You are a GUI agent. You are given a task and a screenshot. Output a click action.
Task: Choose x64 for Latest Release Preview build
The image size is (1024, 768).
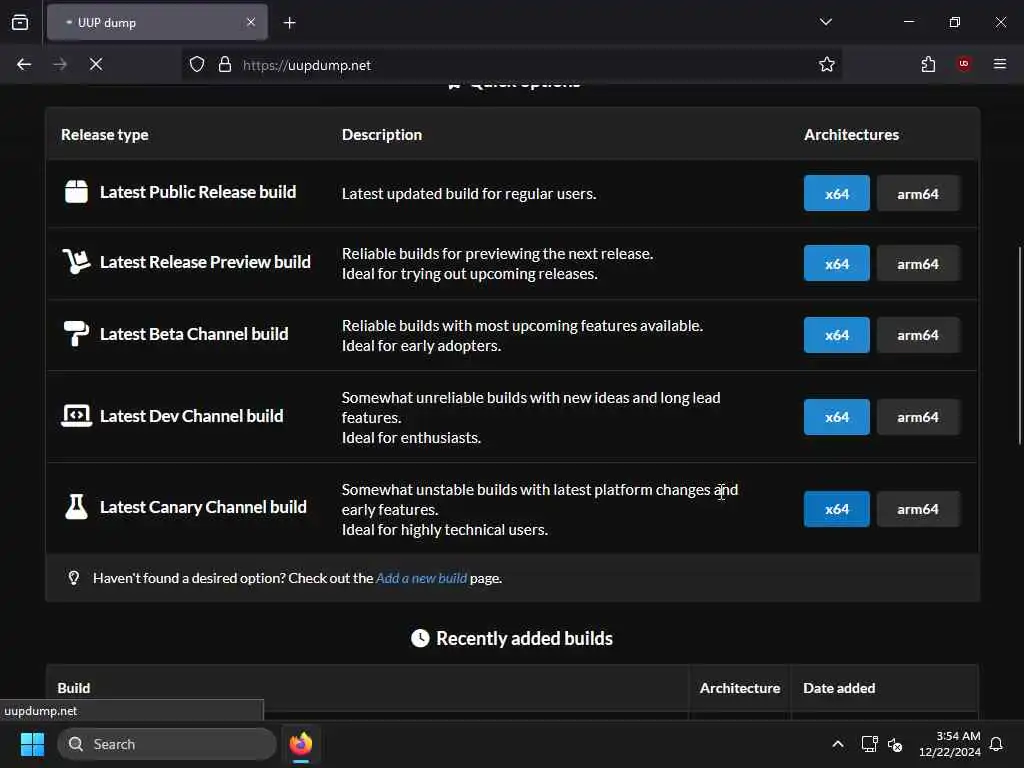click(x=837, y=263)
